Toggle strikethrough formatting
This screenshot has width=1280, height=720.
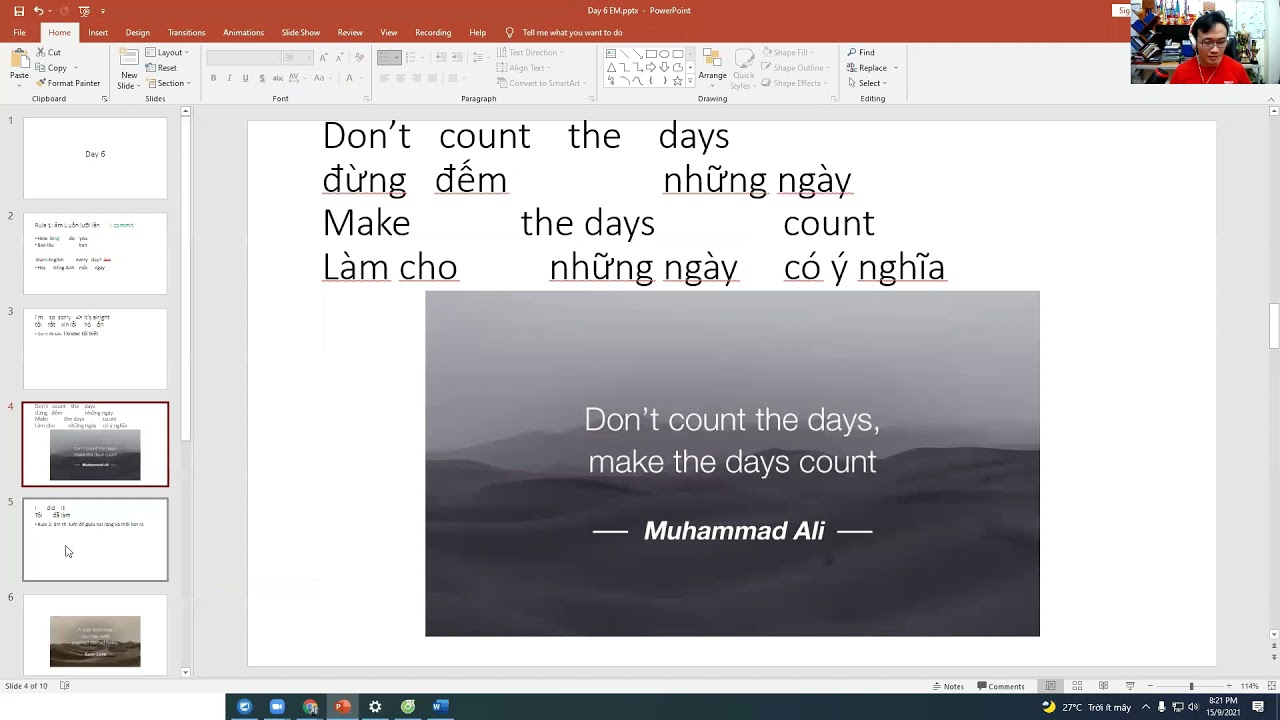click(x=277, y=78)
